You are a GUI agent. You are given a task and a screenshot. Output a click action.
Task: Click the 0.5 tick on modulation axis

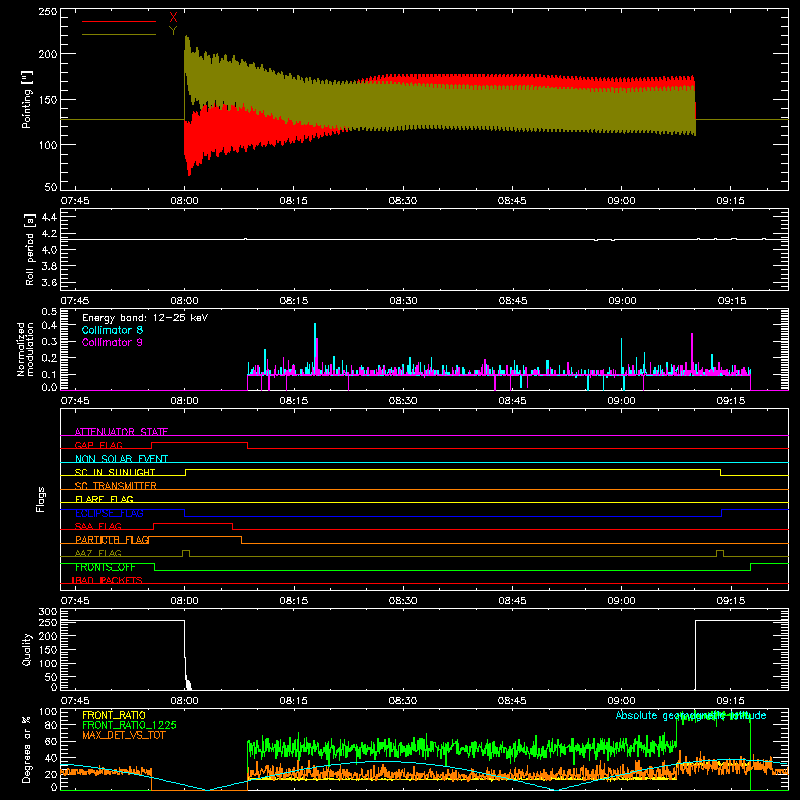pyautogui.click(x=49, y=311)
